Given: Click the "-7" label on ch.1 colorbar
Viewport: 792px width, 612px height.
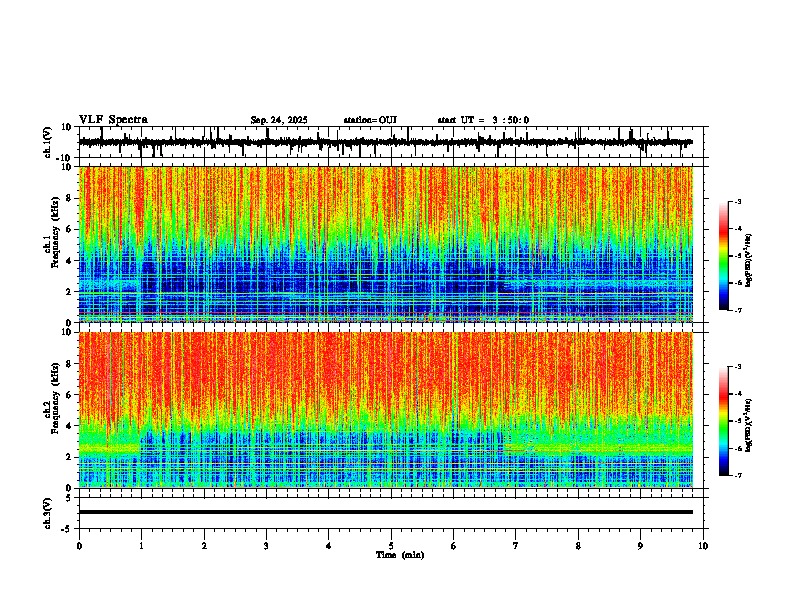Looking at the screenshot, I should click(x=738, y=310).
